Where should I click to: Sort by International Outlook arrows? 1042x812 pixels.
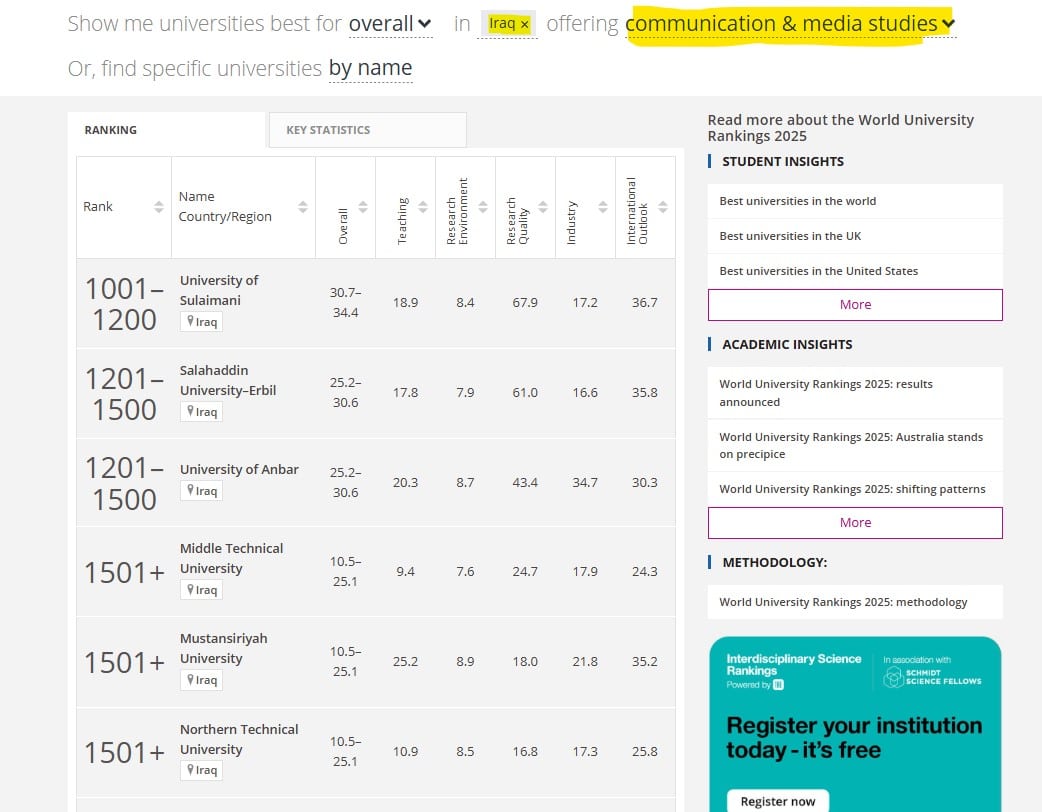pos(663,207)
